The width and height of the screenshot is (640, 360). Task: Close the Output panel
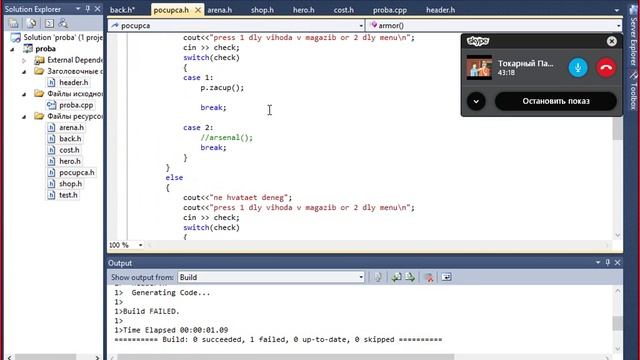pyautogui.click(x=617, y=262)
